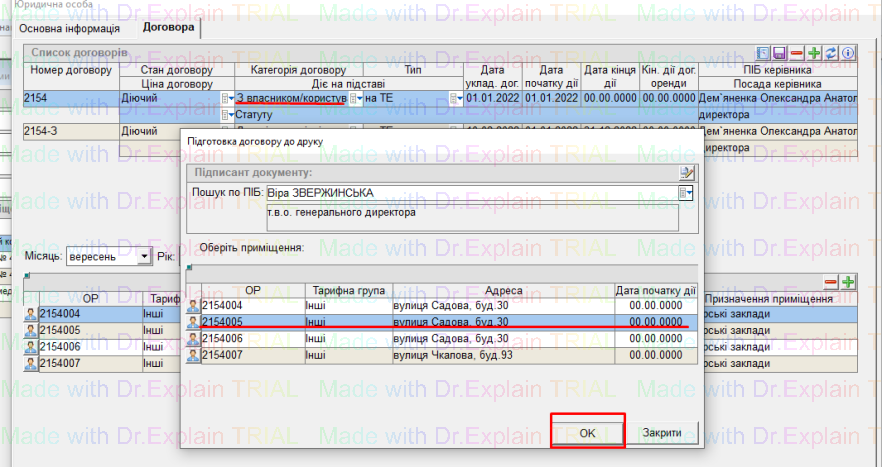This screenshot has height=467, width=882.
Task: Open the Пошук по ПІБ dropdown
Action: click(x=685, y=192)
